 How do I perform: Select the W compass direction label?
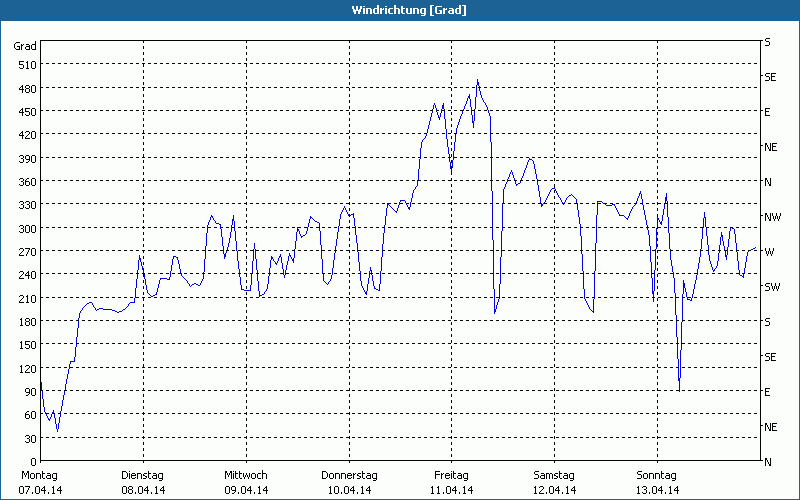coord(769,252)
